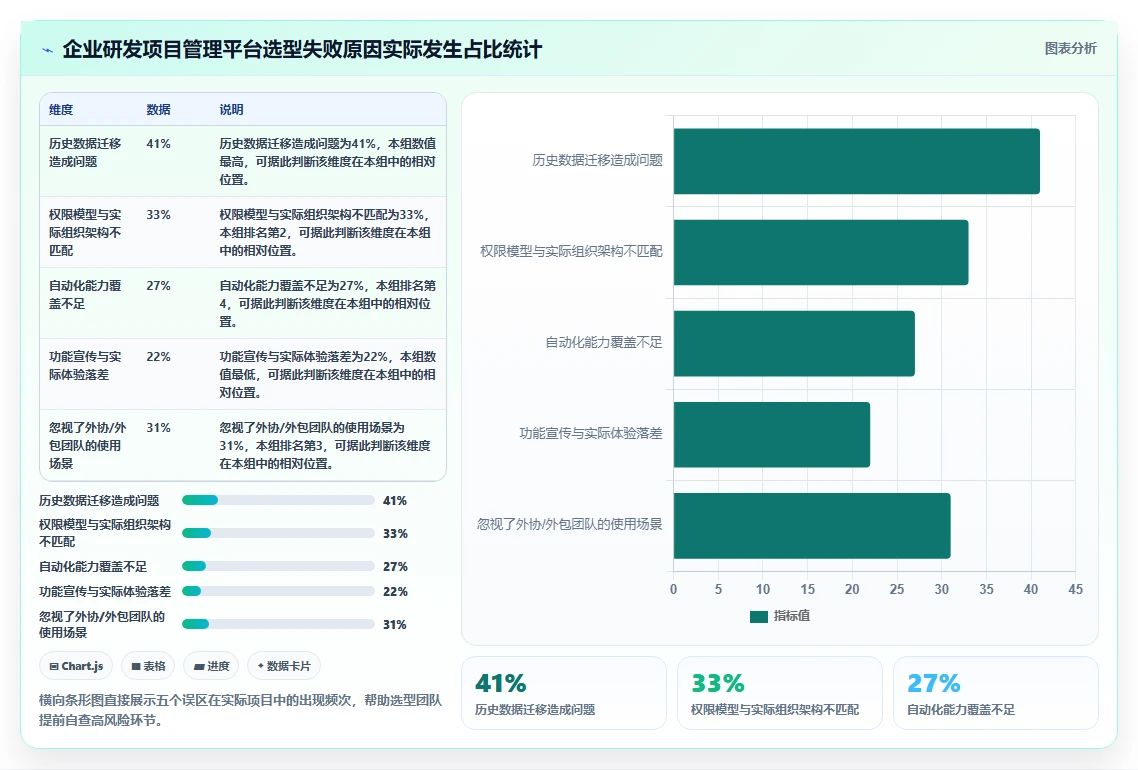
Task: Click the 维度 column header
Action: [x=61, y=110]
